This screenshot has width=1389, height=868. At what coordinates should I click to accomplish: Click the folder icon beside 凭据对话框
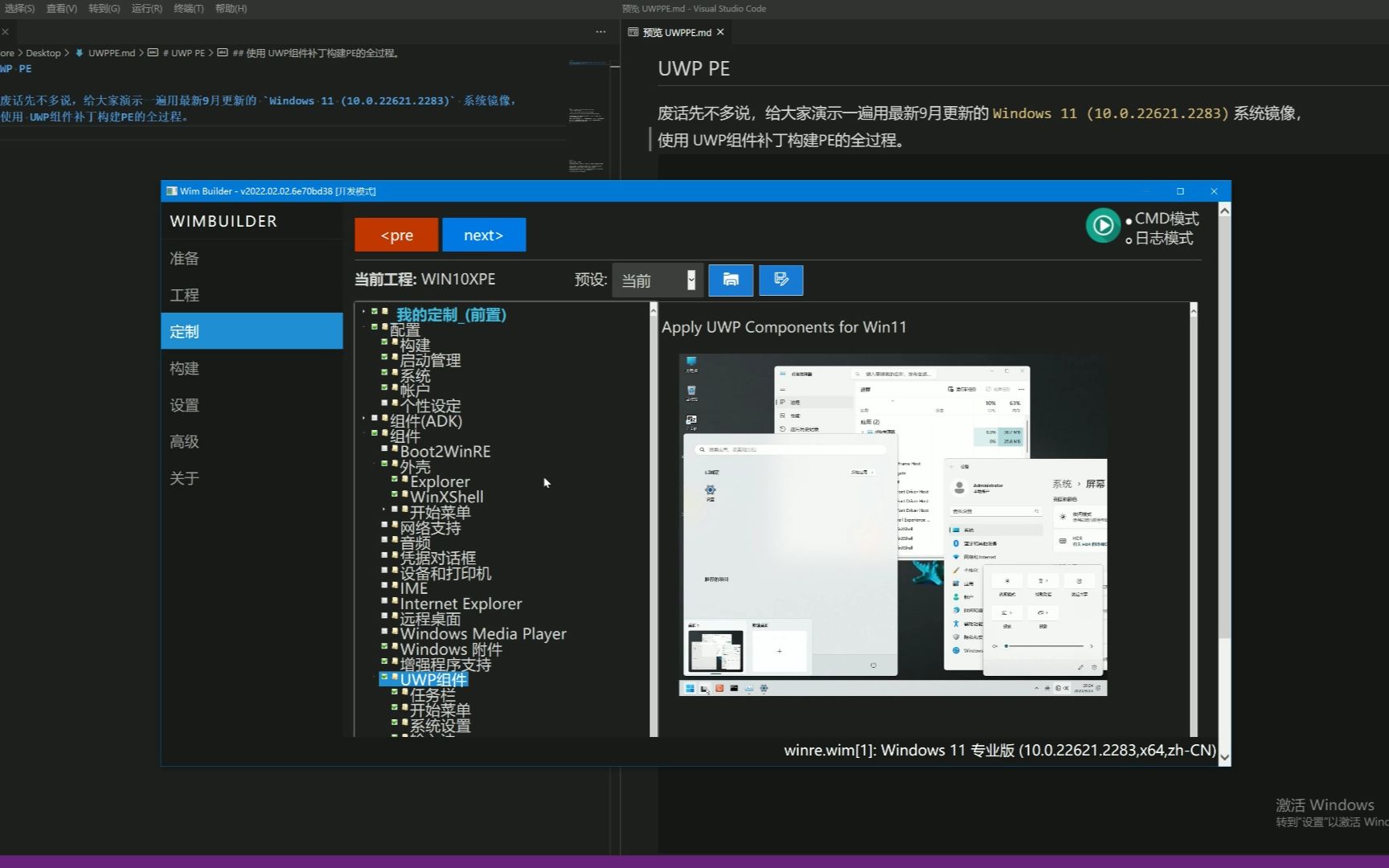coord(395,555)
